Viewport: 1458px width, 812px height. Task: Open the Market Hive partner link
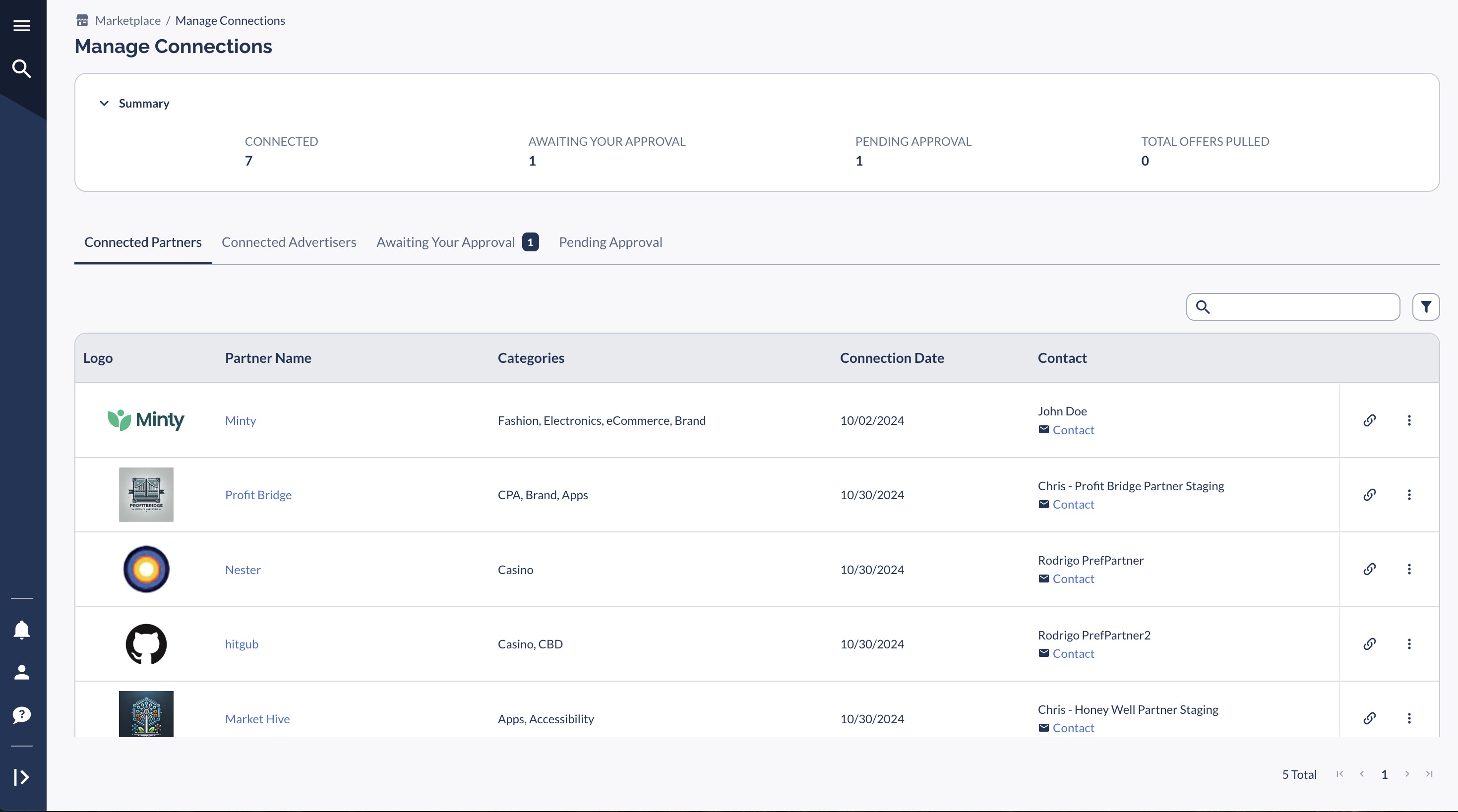tap(257, 719)
